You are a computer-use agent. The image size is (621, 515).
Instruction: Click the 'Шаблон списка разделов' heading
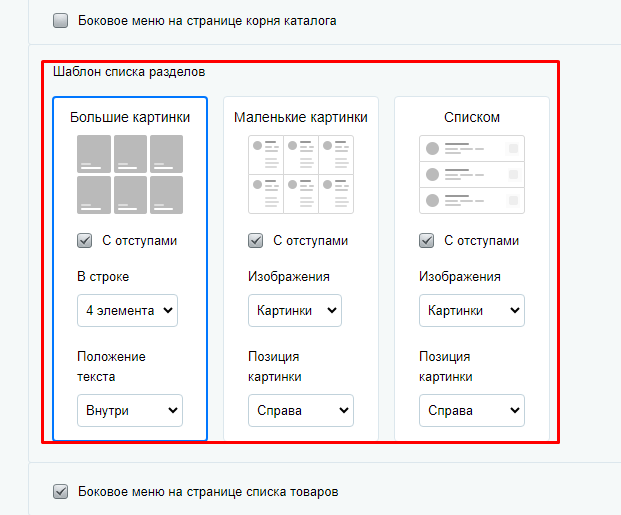[x=129, y=72]
